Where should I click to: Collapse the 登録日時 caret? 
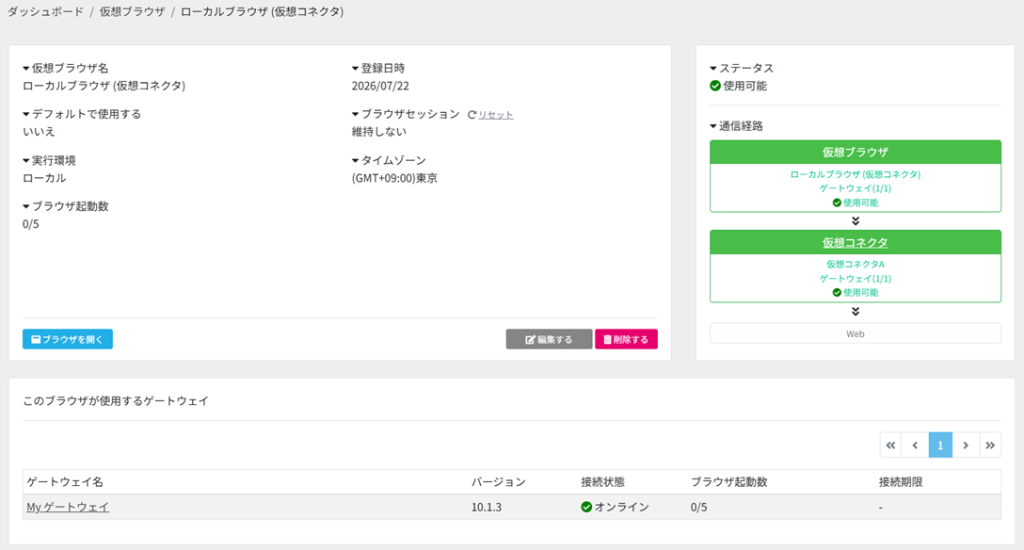[355, 69]
